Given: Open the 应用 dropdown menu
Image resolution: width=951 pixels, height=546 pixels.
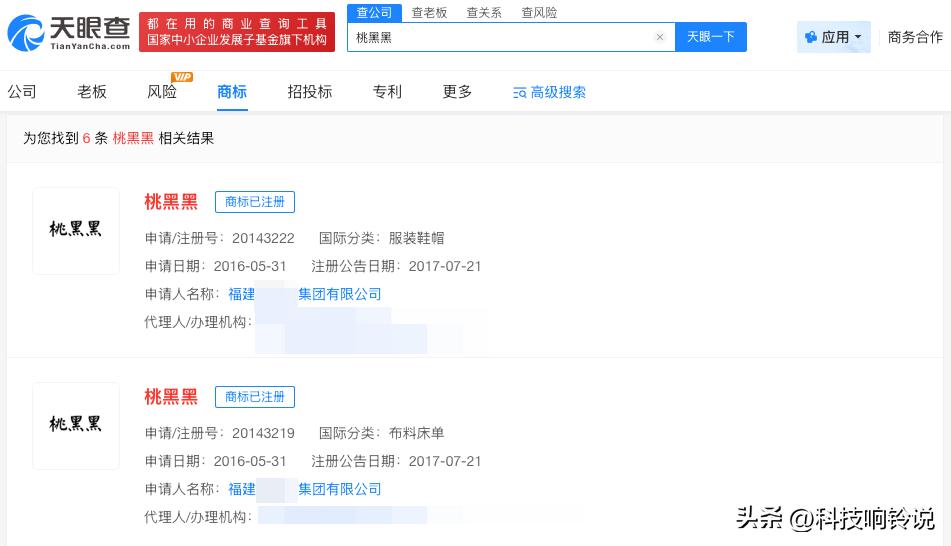Looking at the screenshot, I should pos(833,37).
